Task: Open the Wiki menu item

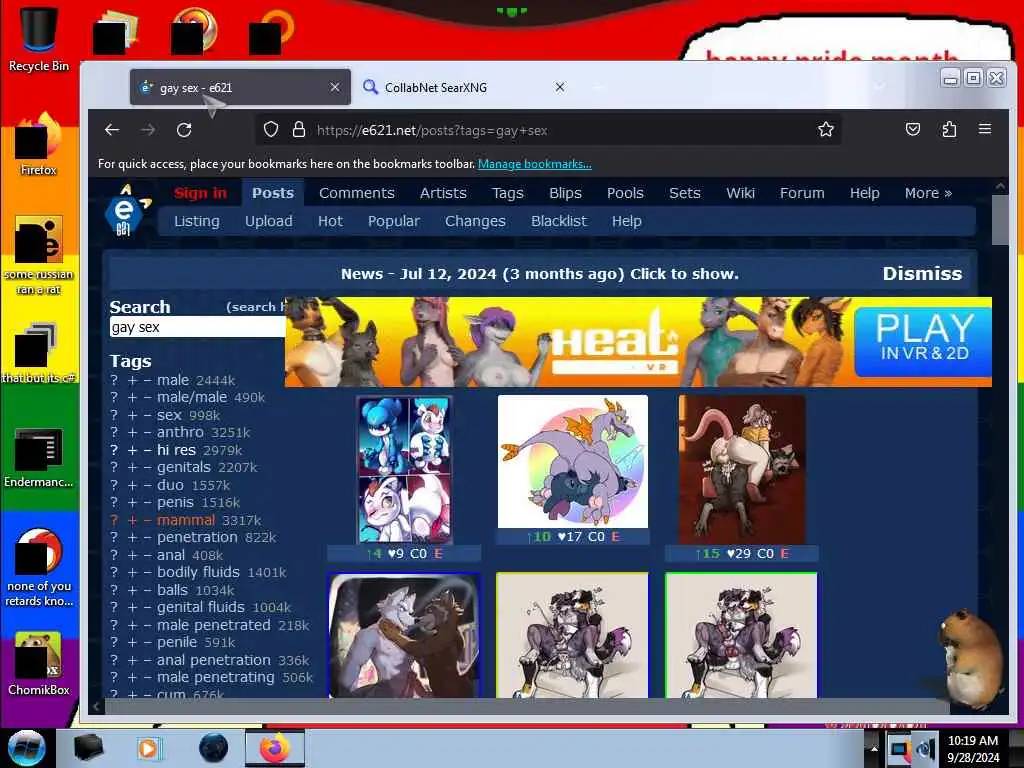Action: coord(740,193)
